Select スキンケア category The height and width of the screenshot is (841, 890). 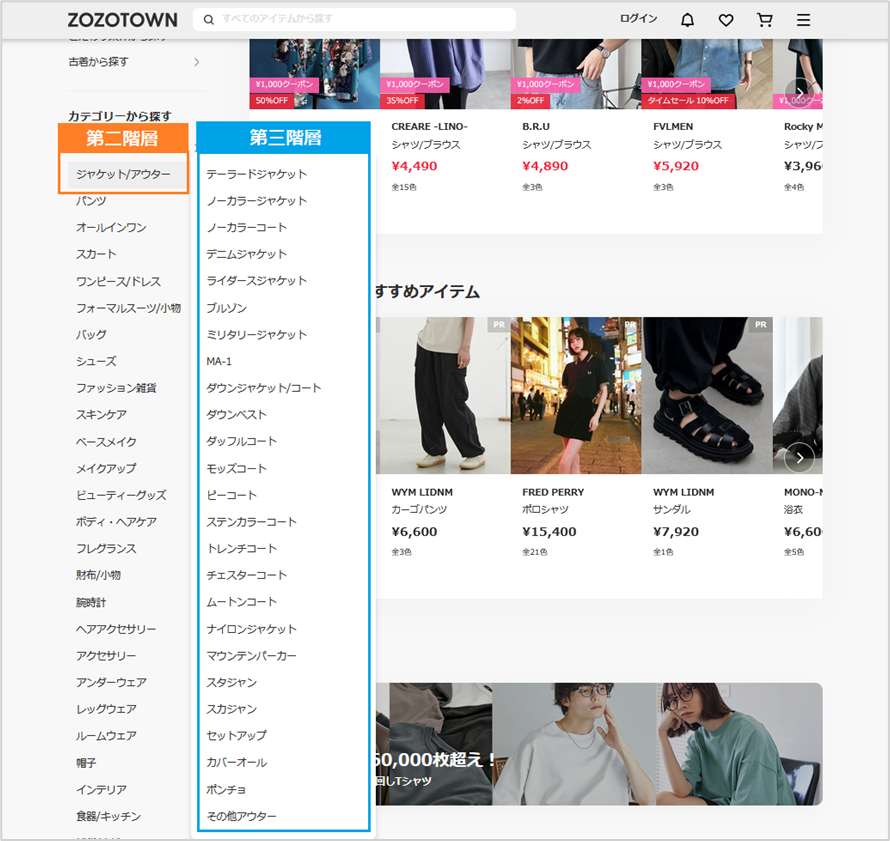click(x=102, y=415)
